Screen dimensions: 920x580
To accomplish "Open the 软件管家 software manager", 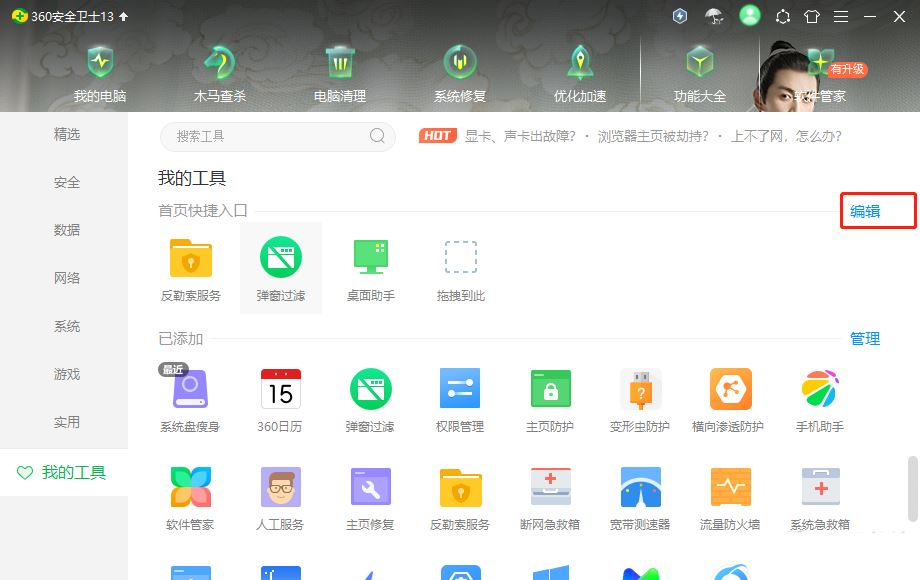I will pos(190,495).
